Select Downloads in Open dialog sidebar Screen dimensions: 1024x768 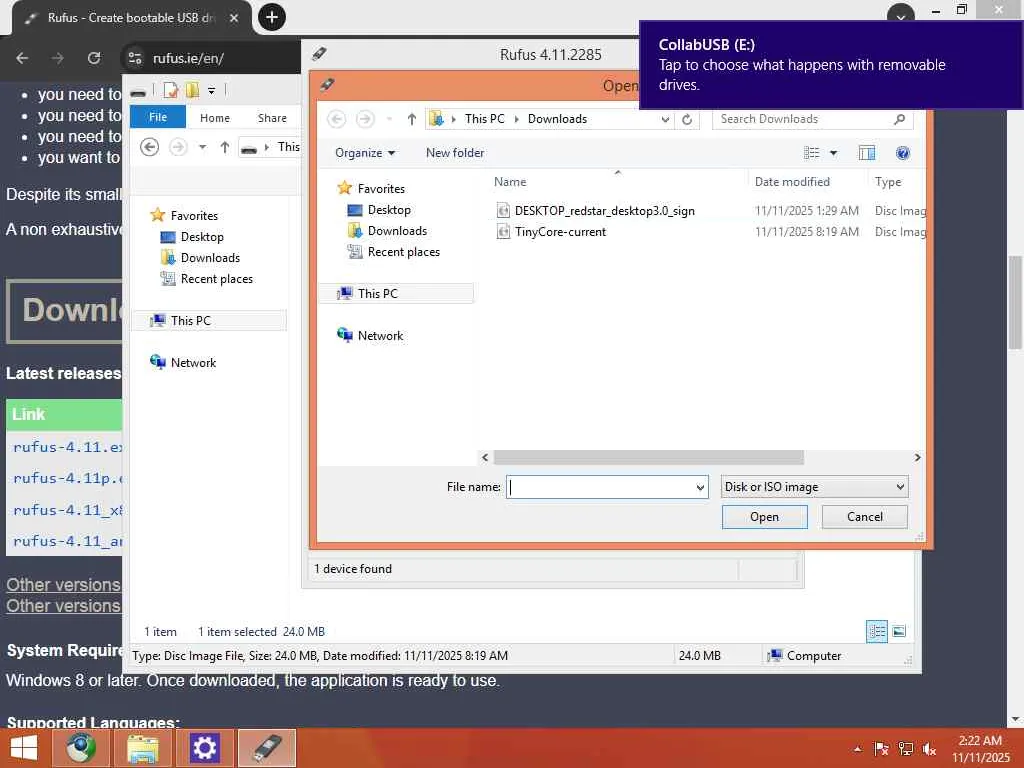tap(397, 231)
